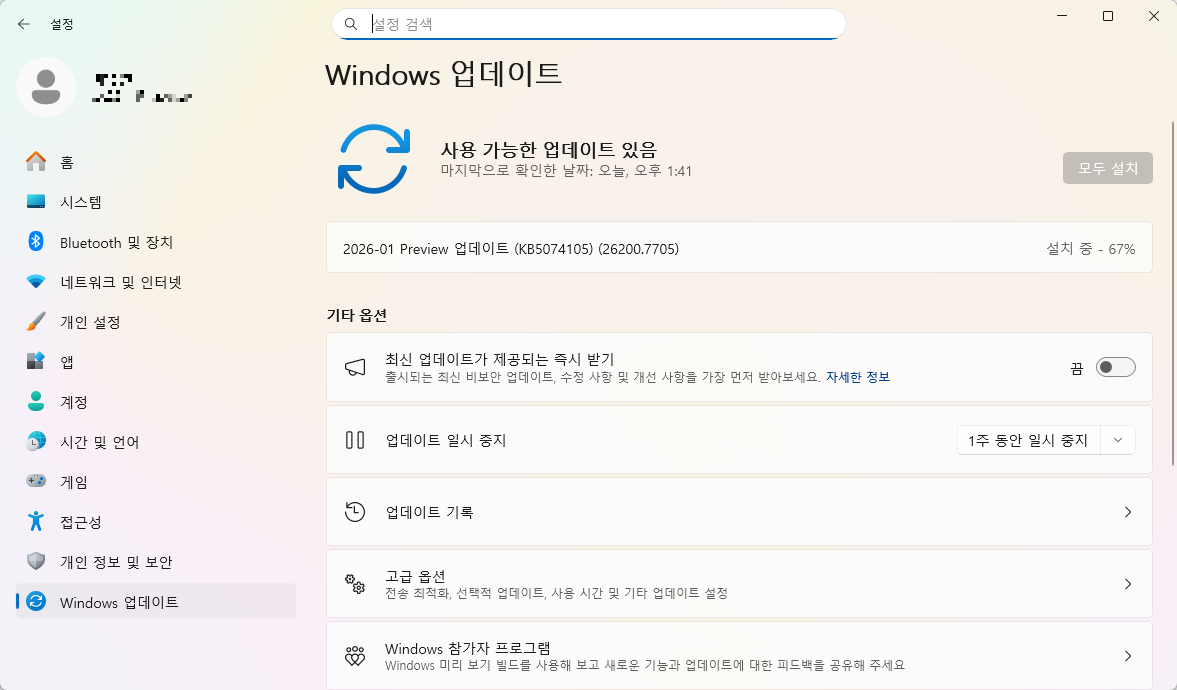
Task: Click the search magnifier icon
Action: 351,24
